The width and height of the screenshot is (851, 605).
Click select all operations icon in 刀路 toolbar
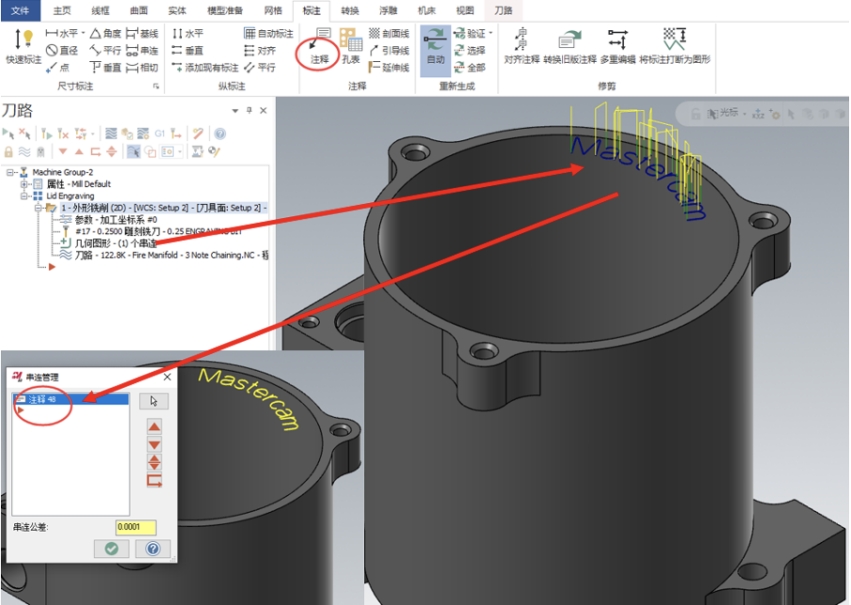[x=8, y=133]
